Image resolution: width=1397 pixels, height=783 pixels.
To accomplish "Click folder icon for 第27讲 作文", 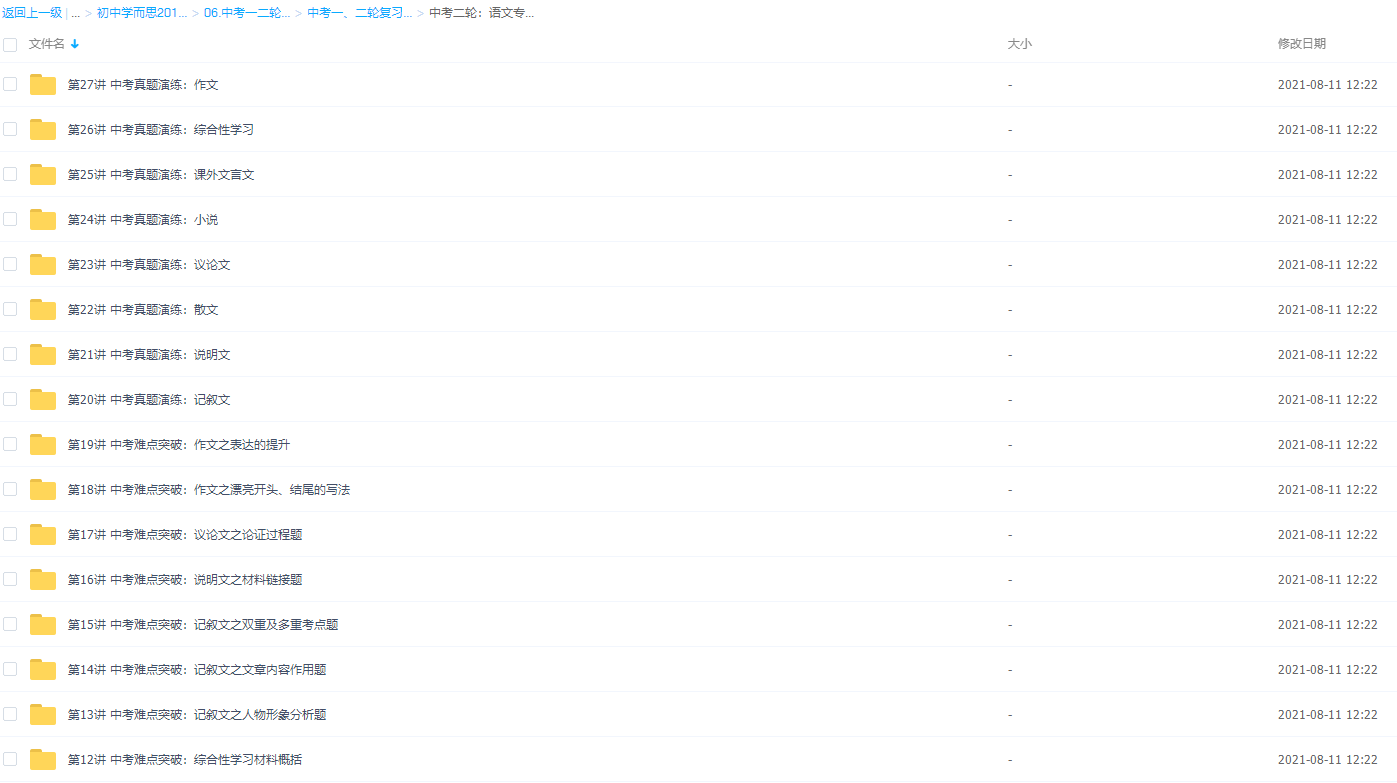I will 43,85.
